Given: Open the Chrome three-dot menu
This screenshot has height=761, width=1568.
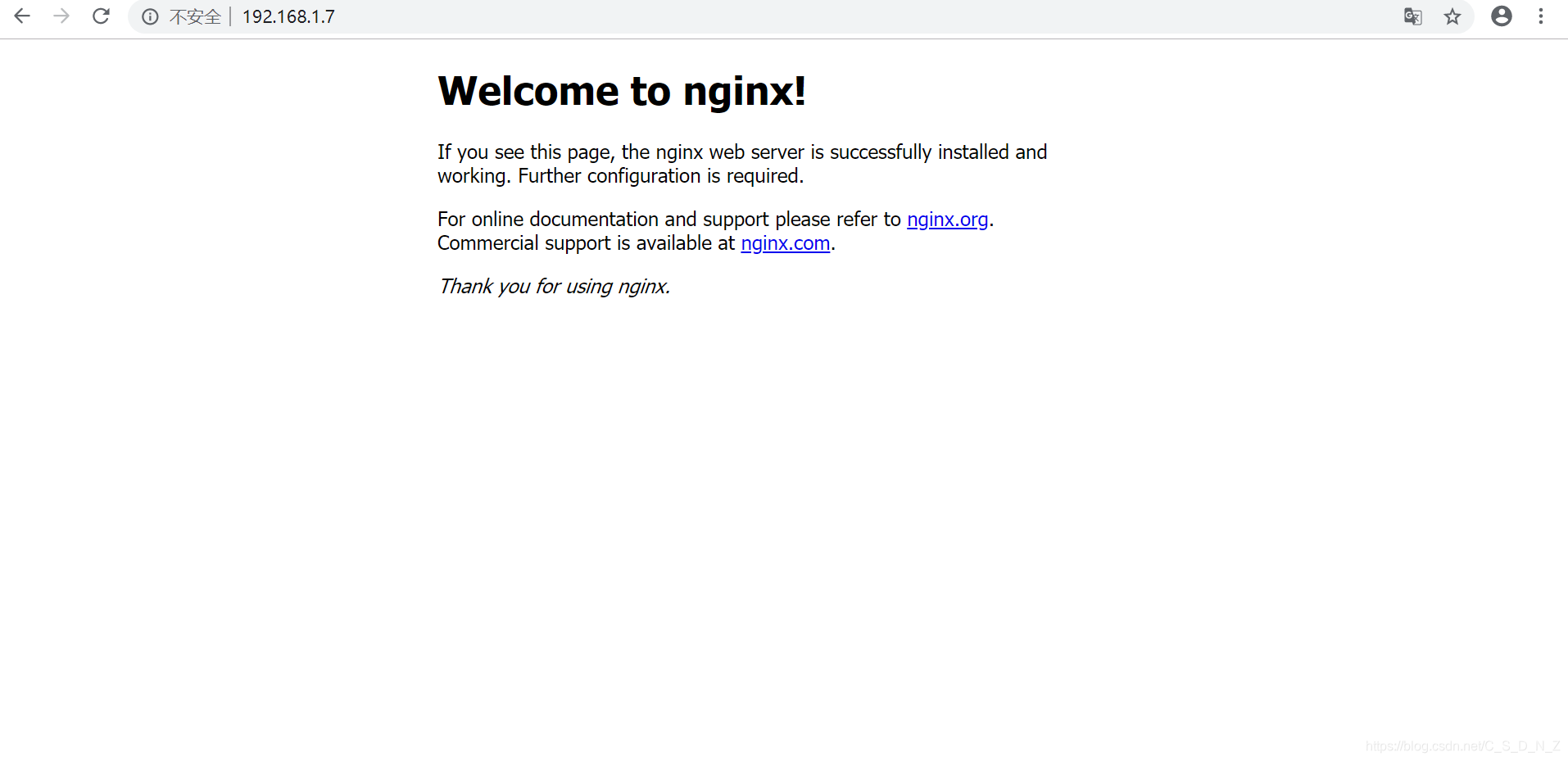Looking at the screenshot, I should pos(1541,16).
